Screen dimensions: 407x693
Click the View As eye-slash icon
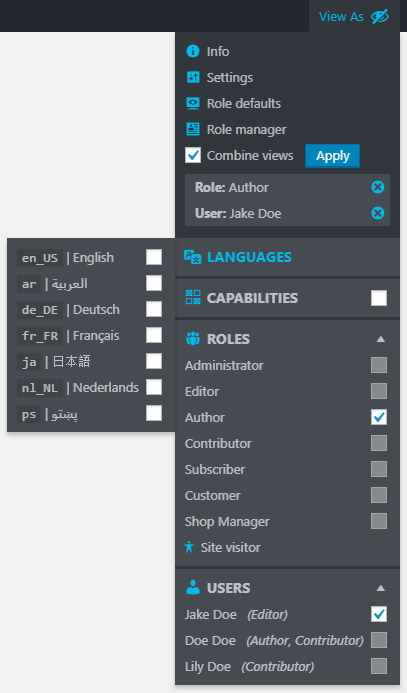click(380, 17)
